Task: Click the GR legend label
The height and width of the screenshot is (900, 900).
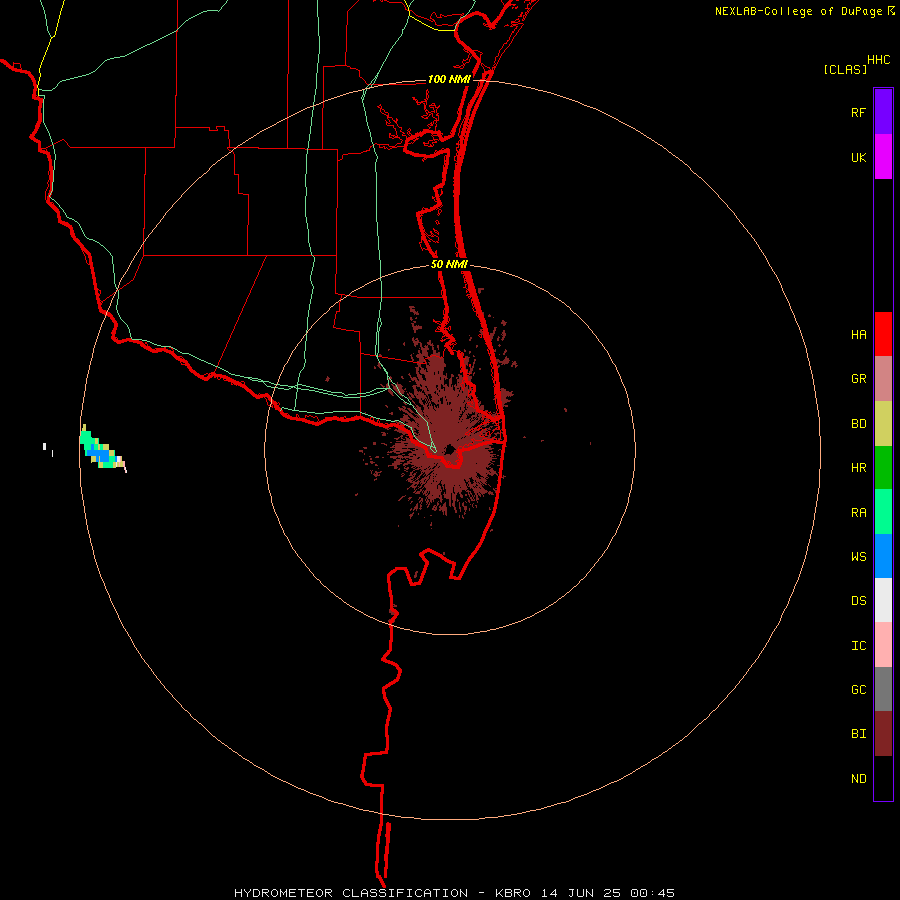Action: coord(858,379)
